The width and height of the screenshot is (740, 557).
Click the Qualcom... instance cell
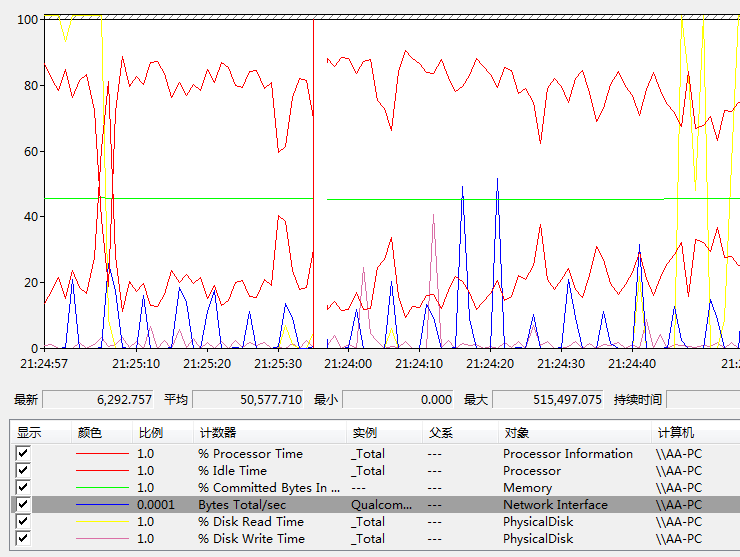pyautogui.click(x=381, y=505)
